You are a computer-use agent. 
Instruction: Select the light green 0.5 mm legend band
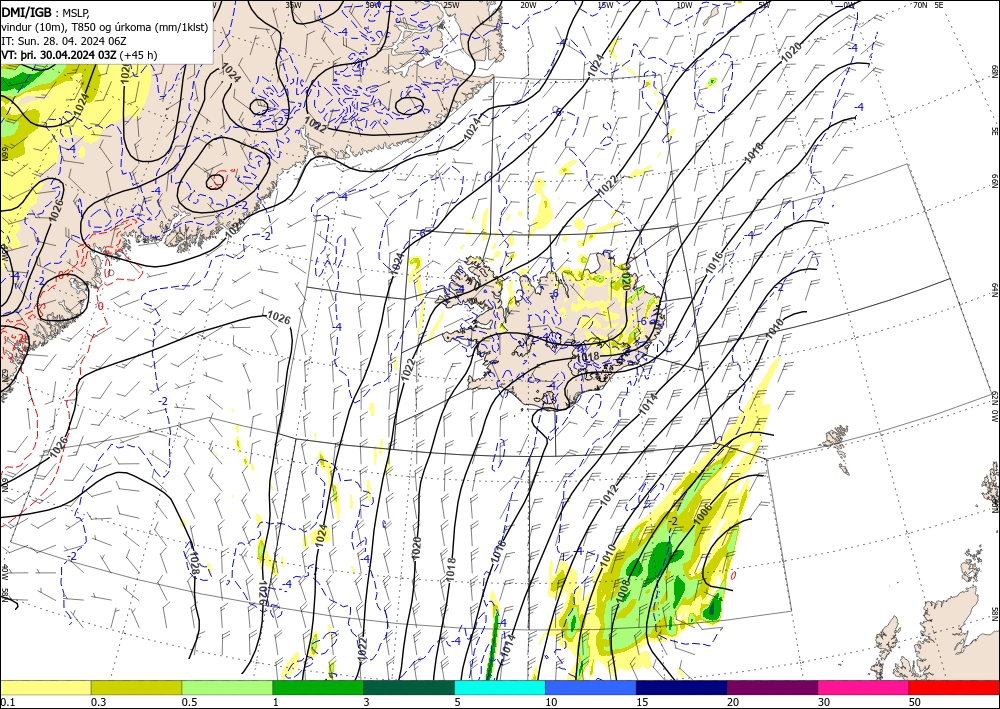(x=227, y=687)
